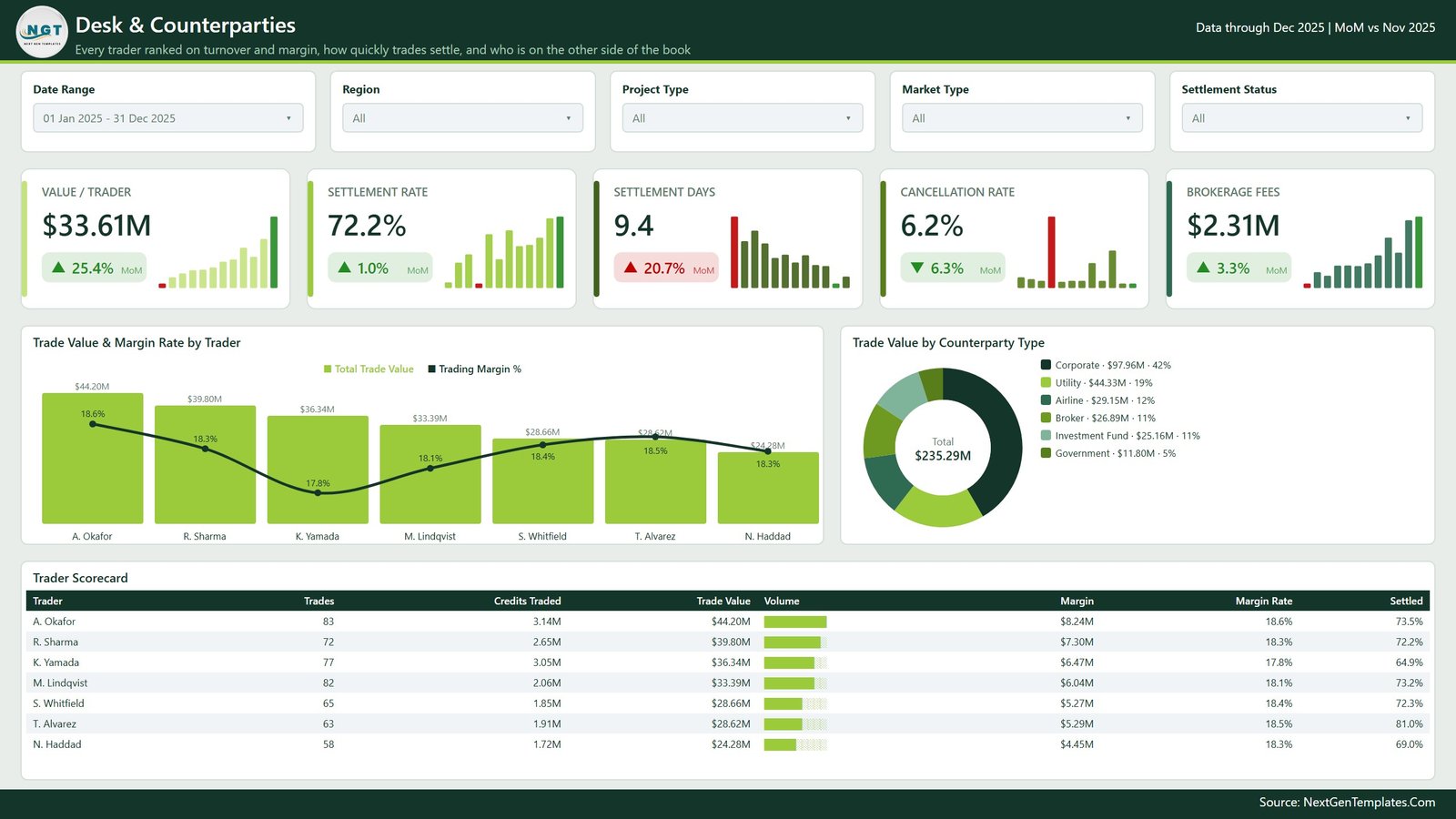Click the 81.0% settled cell
Screen dimensions: 1456x819
[1409, 724]
